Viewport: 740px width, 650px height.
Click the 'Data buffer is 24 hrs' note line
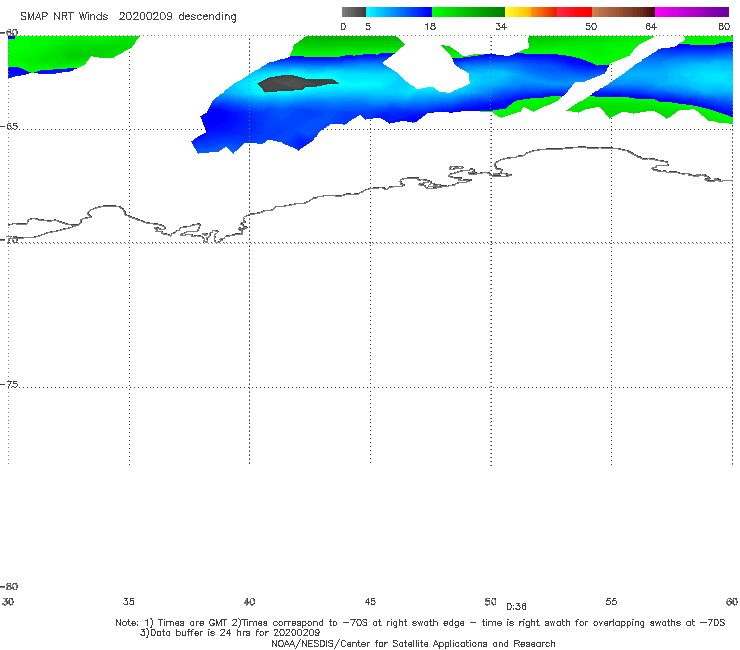tap(230, 633)
